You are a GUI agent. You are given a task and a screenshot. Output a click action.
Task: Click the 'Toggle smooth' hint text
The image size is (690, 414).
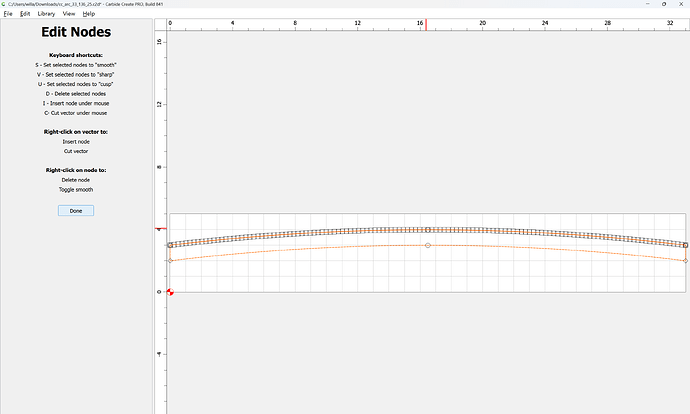click(76, 189)
